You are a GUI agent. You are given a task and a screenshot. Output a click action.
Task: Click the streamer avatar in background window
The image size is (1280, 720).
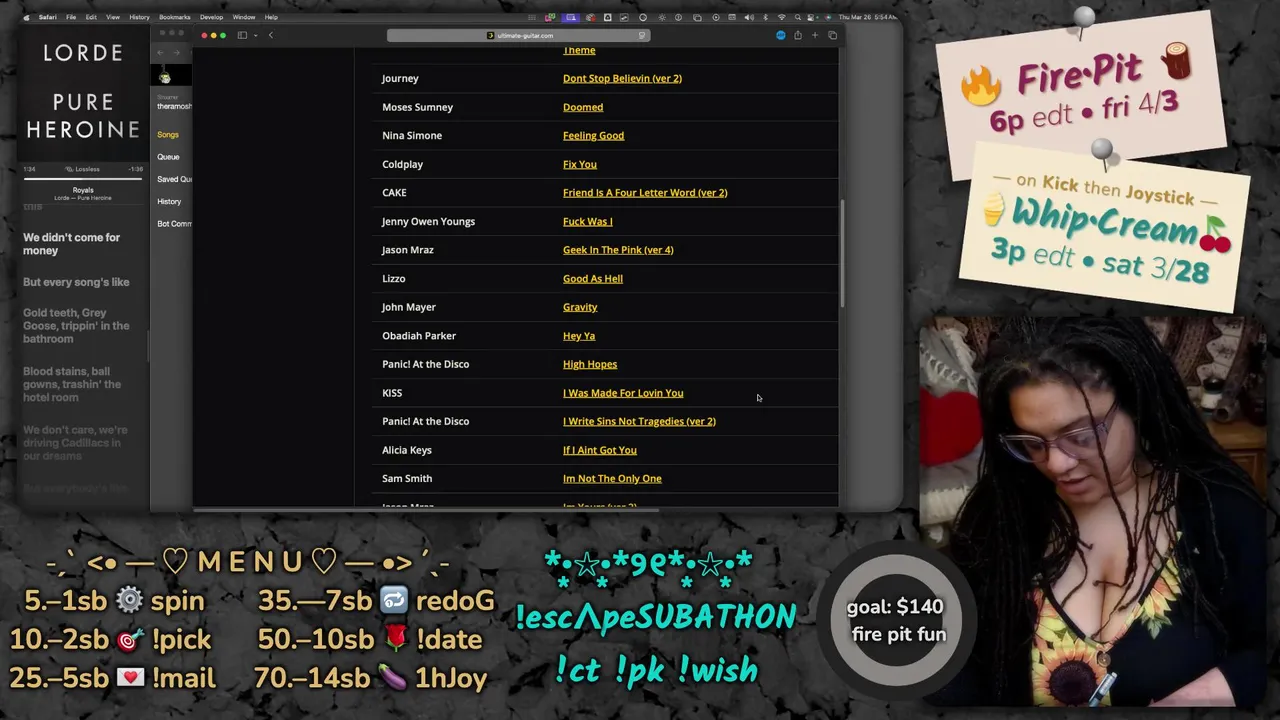click(165, 77)
